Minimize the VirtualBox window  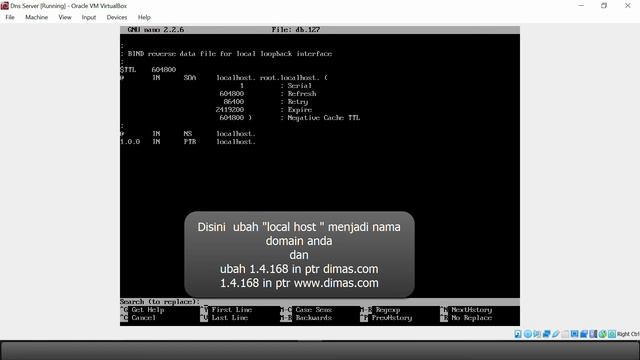(x=581, y=6)
